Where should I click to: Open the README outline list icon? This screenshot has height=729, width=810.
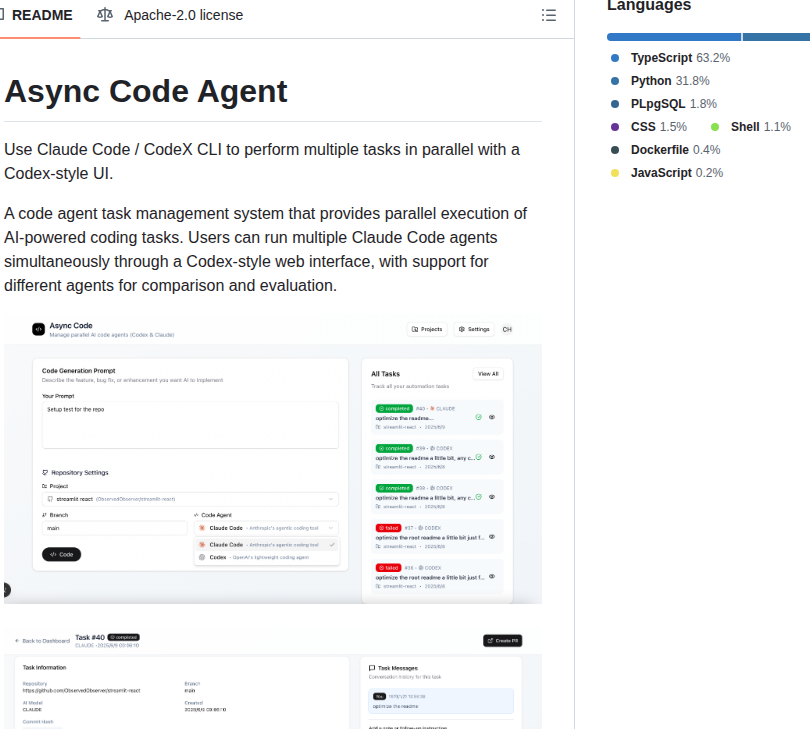[x=549, y=15]
